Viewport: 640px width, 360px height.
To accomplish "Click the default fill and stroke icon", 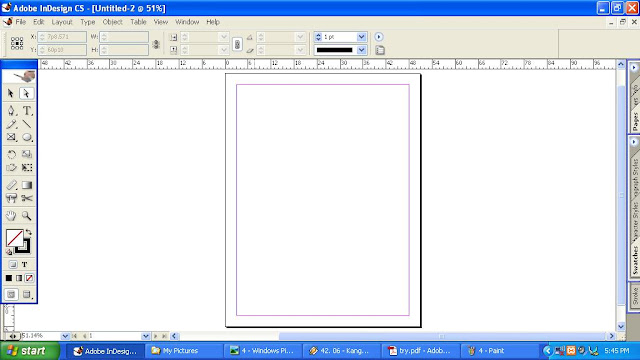I will 9,252.
